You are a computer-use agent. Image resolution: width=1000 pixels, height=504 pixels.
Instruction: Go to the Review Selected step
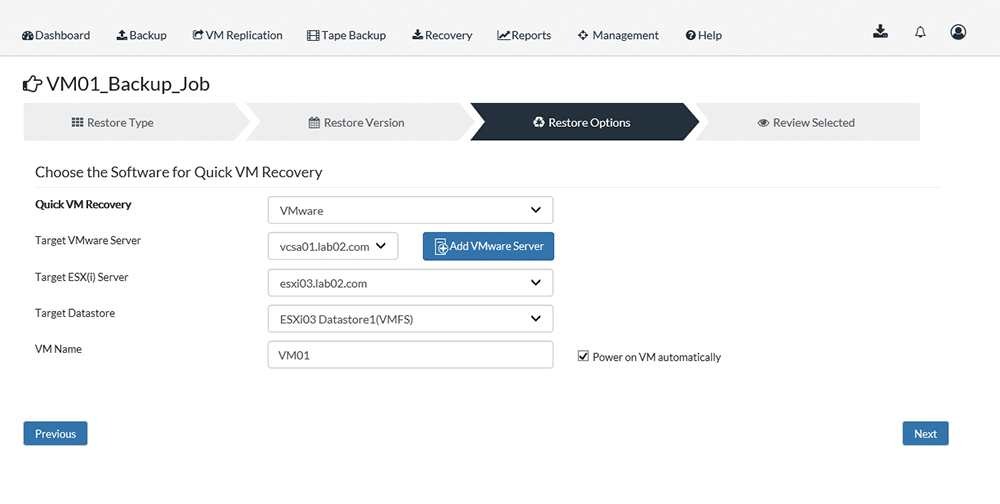[x=807, y=122]
